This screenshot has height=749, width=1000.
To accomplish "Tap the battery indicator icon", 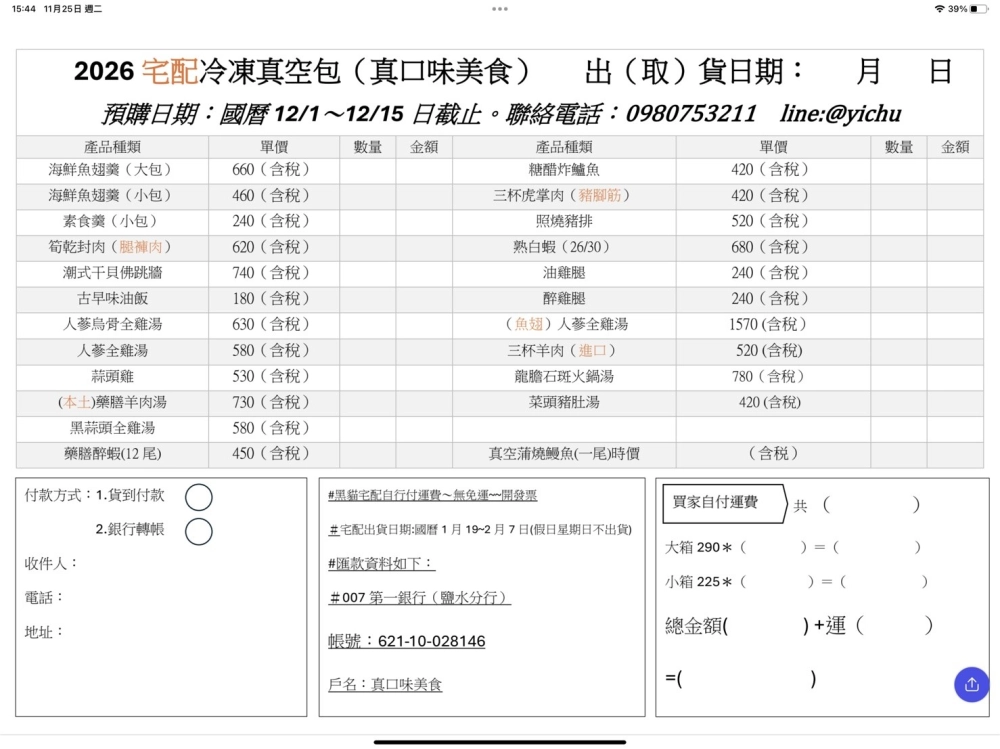I will pyautogui.click(x=979, y=8).
